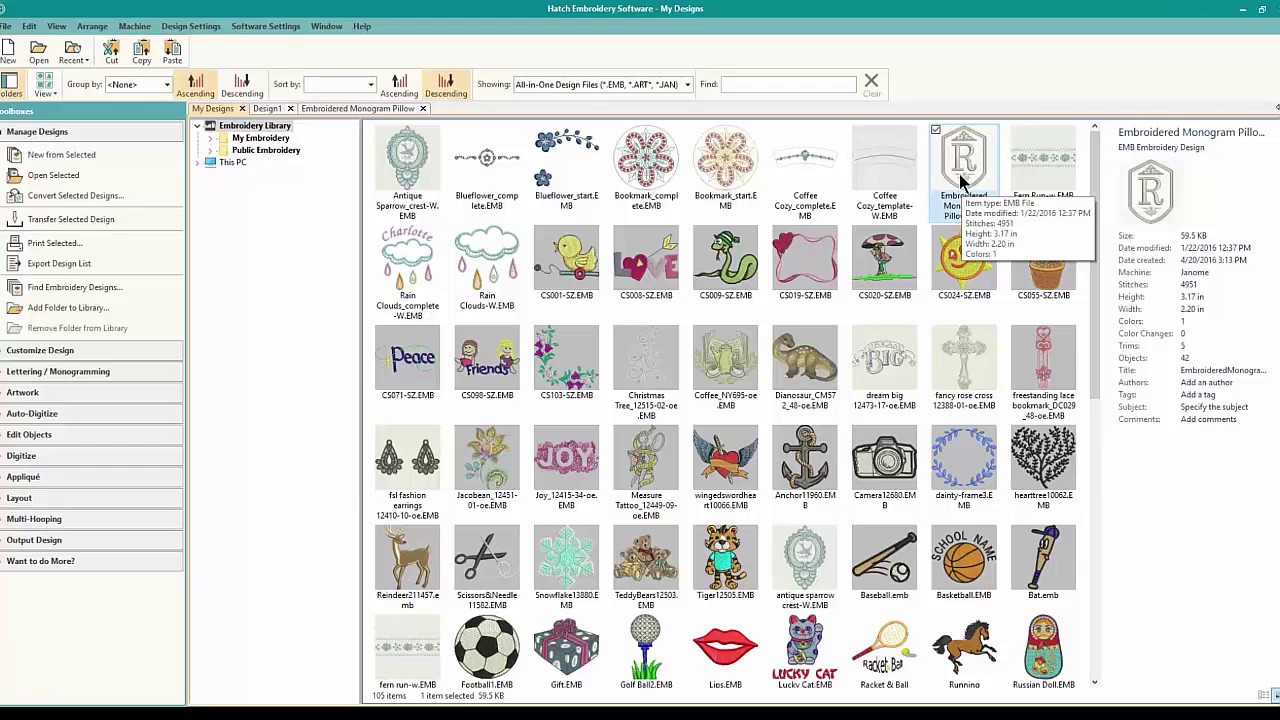
Task: Expand the Edit Objects toolbox
Action: click(x=92, y=434)
